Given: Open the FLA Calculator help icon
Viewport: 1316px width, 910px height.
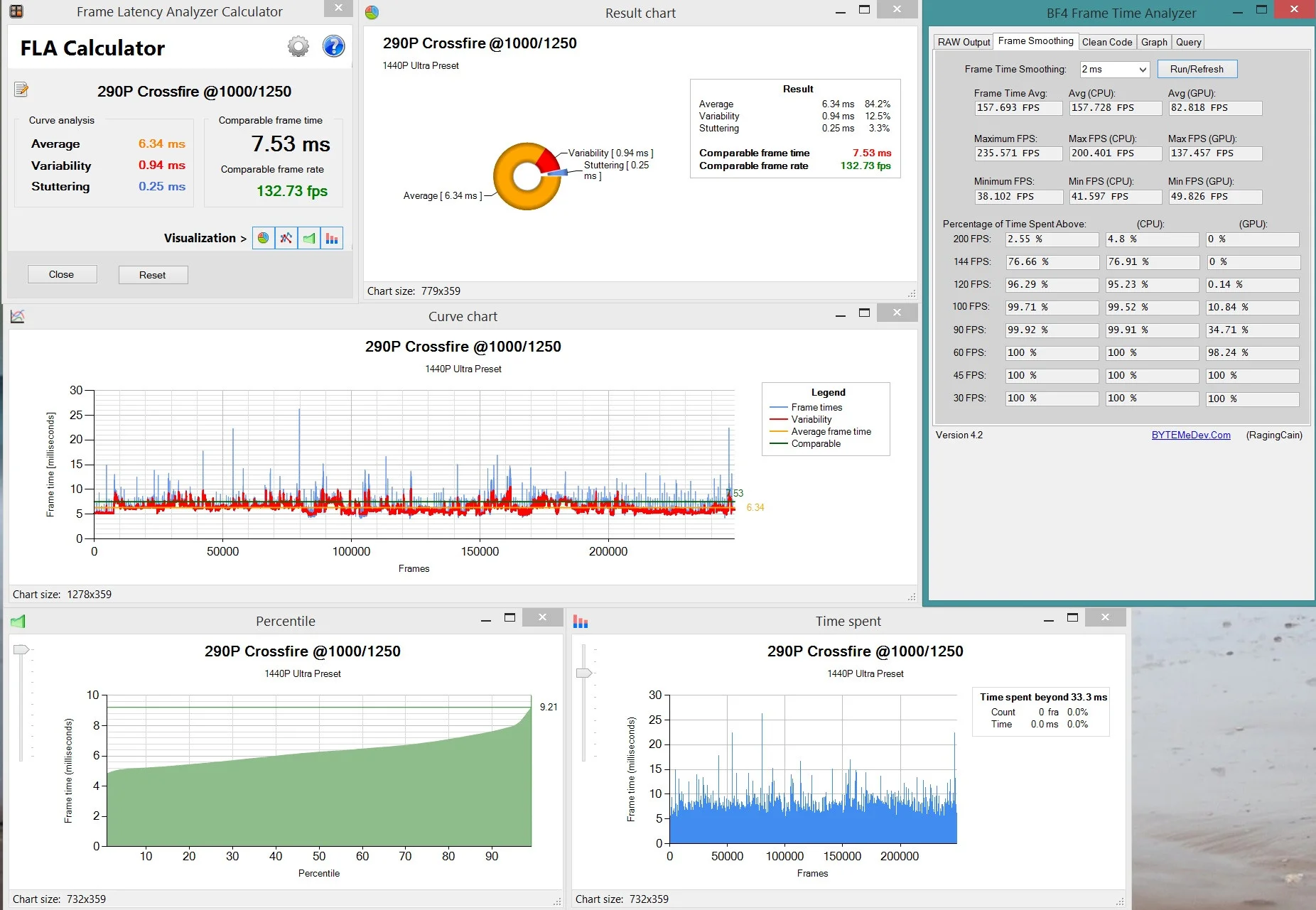Looking at the screenshot, I should tap(333, 47).
